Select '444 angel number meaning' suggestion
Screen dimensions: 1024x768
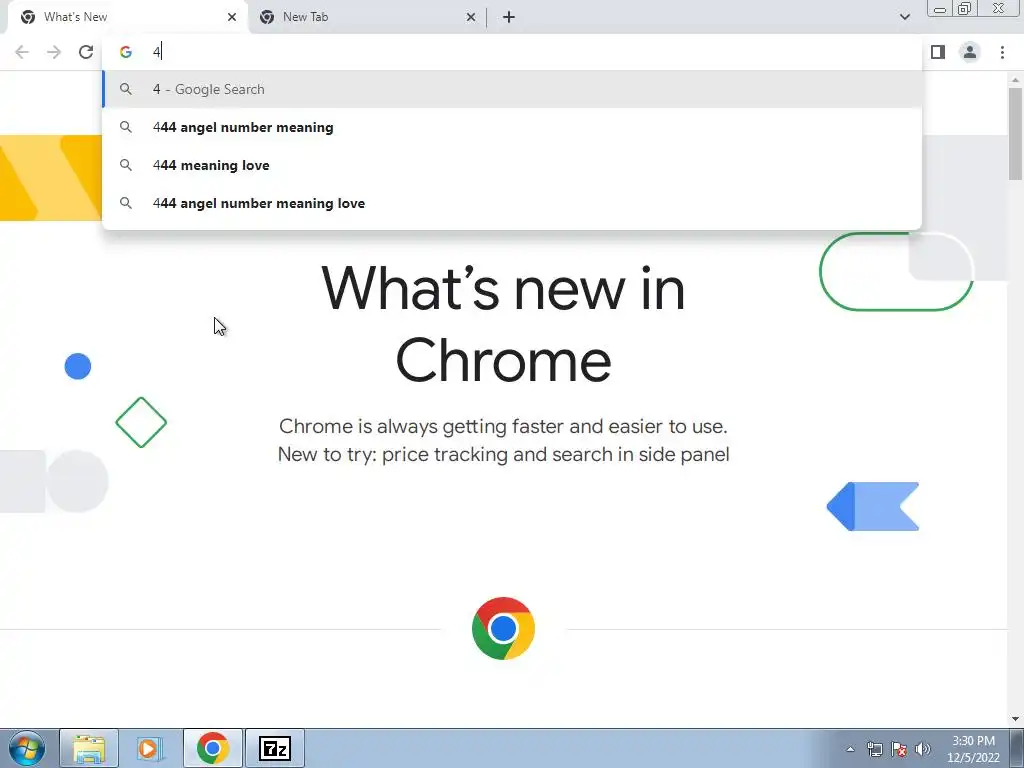click(x=512, y=127)
